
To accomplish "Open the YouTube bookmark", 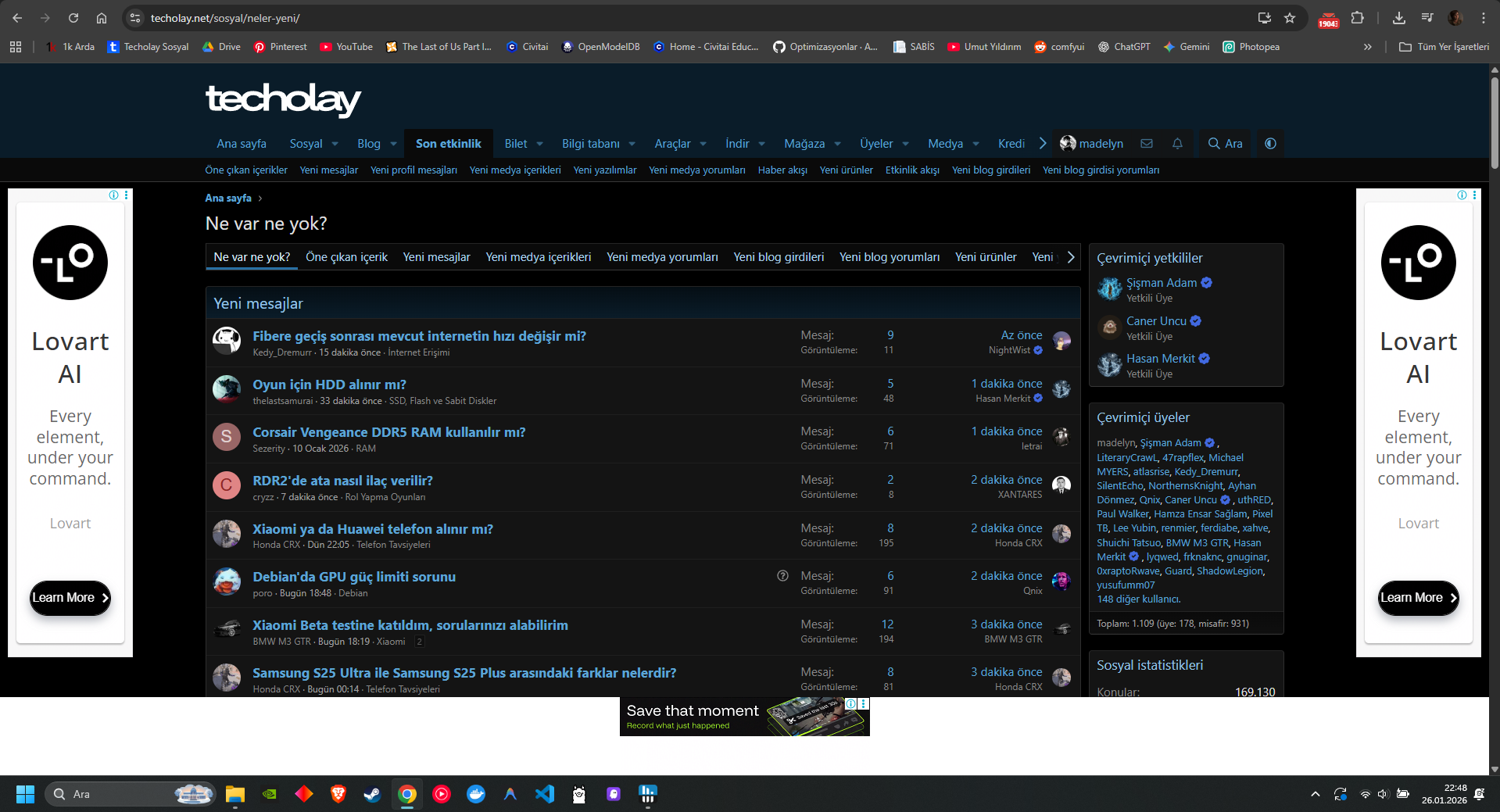I will (346, 47).
